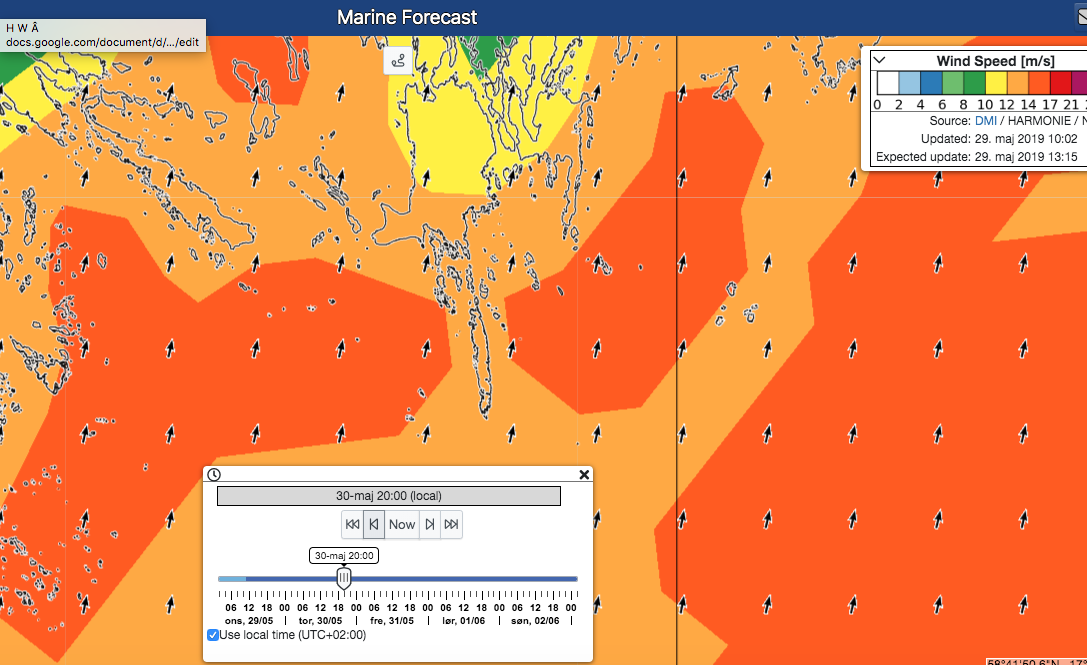Click the clock icon on time panel
The height and width of the screenshot is (665, 1087).
tap(214, 475)
